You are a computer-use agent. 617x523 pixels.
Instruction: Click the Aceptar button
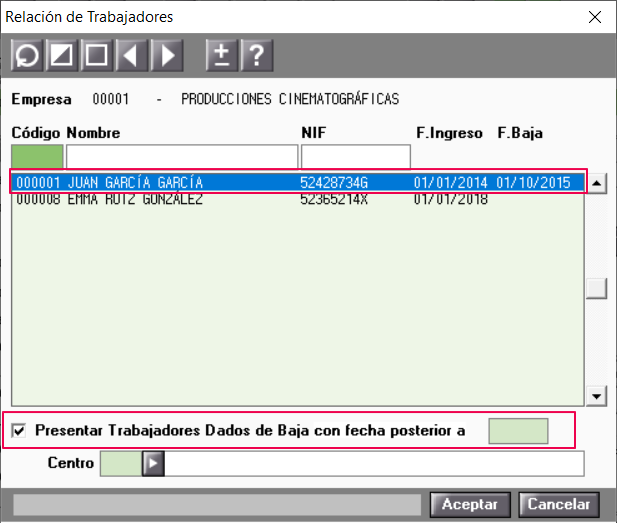pyautogui.click(x=470, y=504)
